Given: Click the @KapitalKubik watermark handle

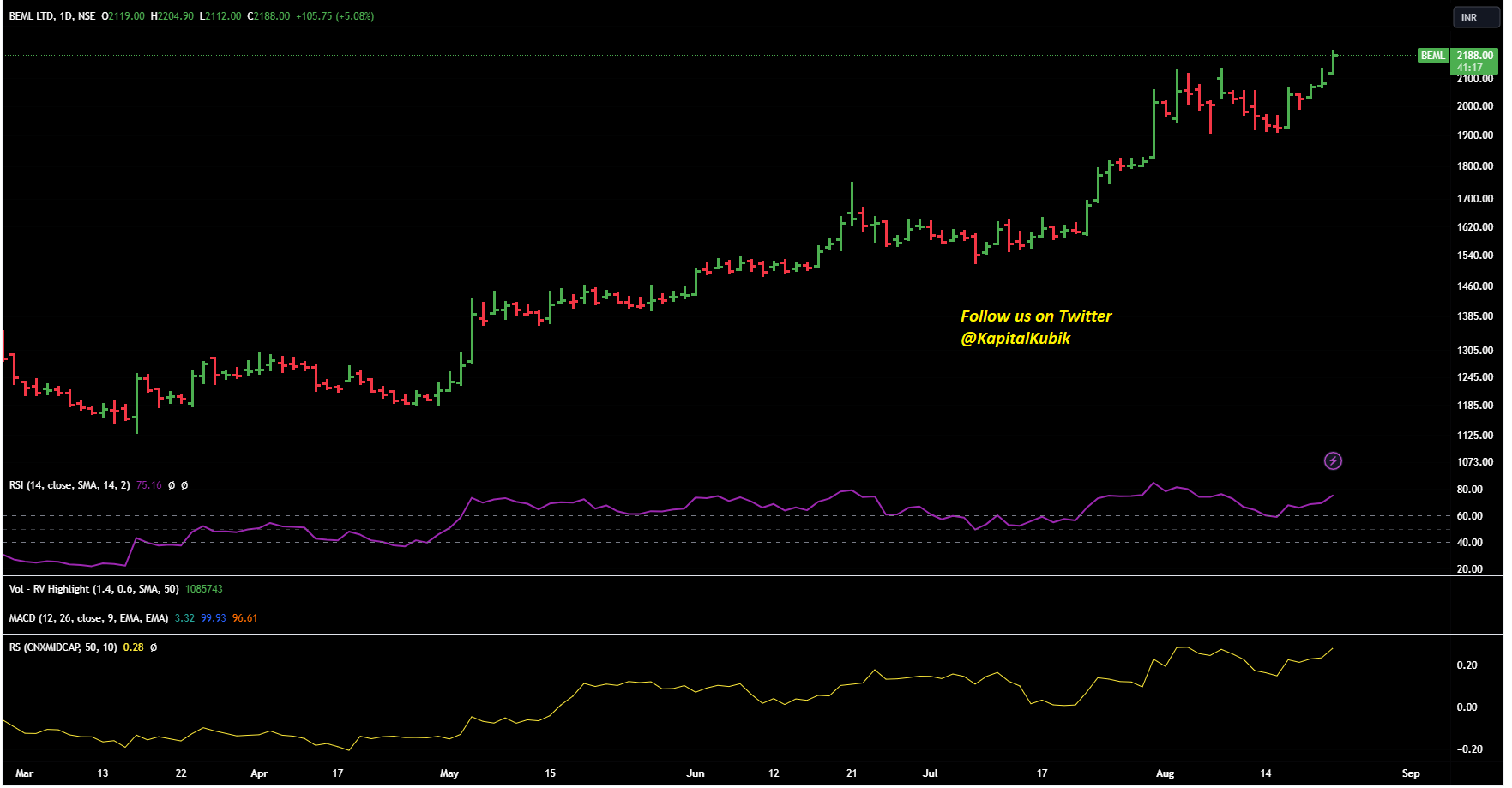Looking at the screenshot, I should pyautogui.click(x=1015, y=339).
